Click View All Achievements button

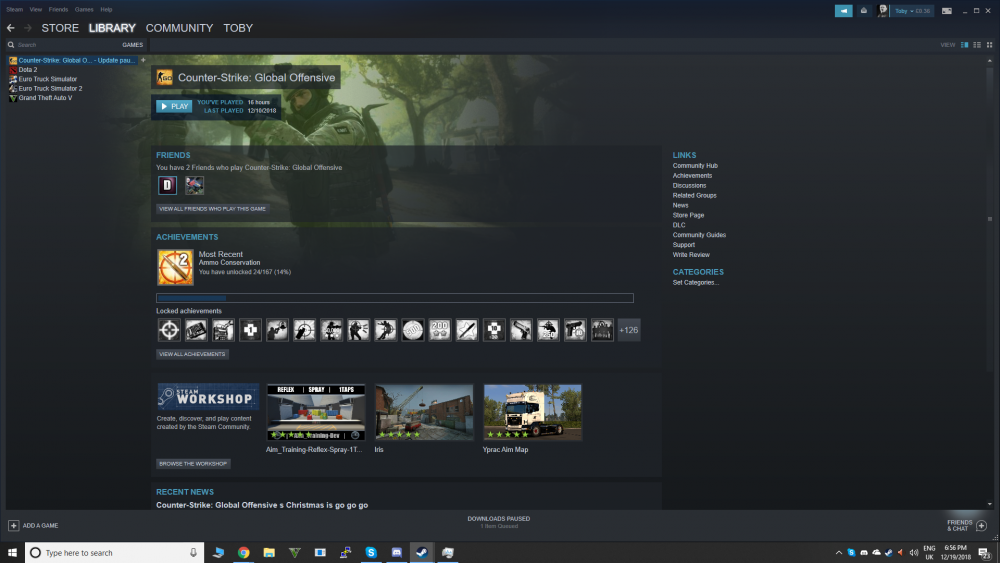[192, 354]
